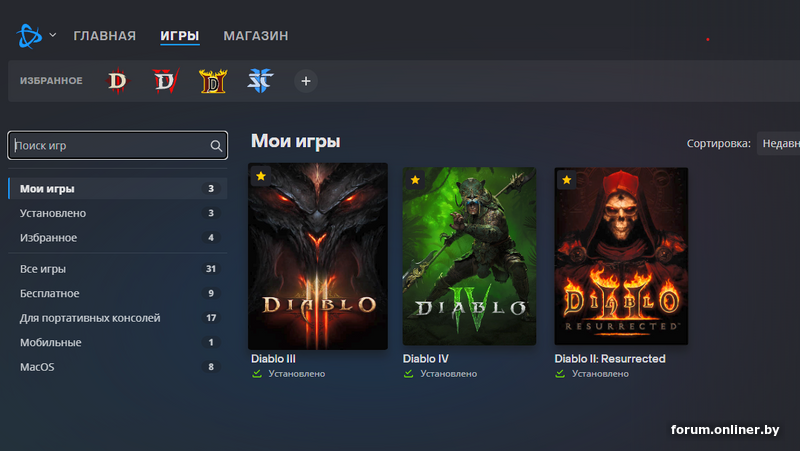Screen dimensions: 800x451
Task: Click the count 31 next to Все игры
Action: [x=211, y=268]
